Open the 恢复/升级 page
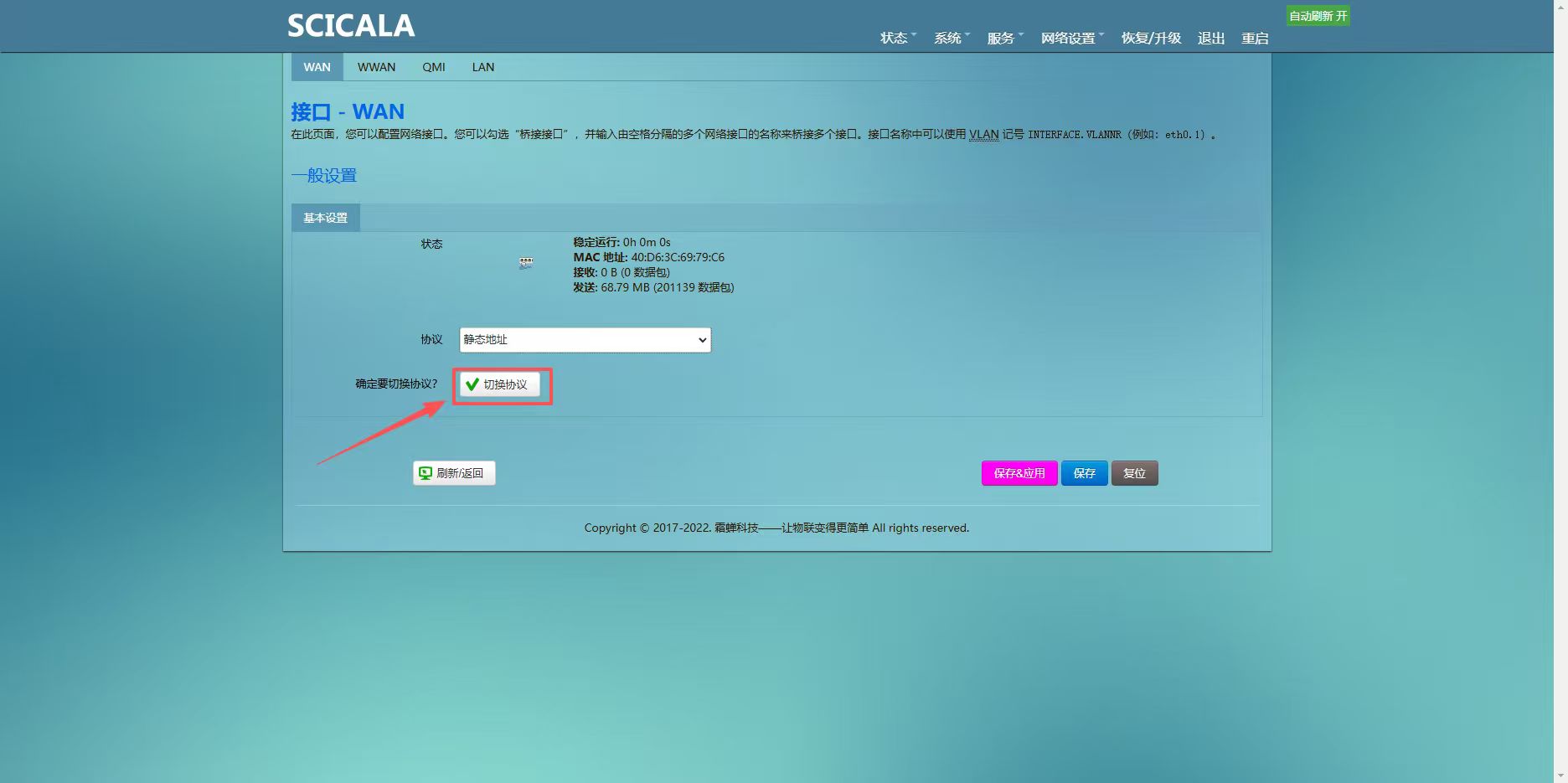This screenshot has height=783, width=1568. [x=1151, y=38]
